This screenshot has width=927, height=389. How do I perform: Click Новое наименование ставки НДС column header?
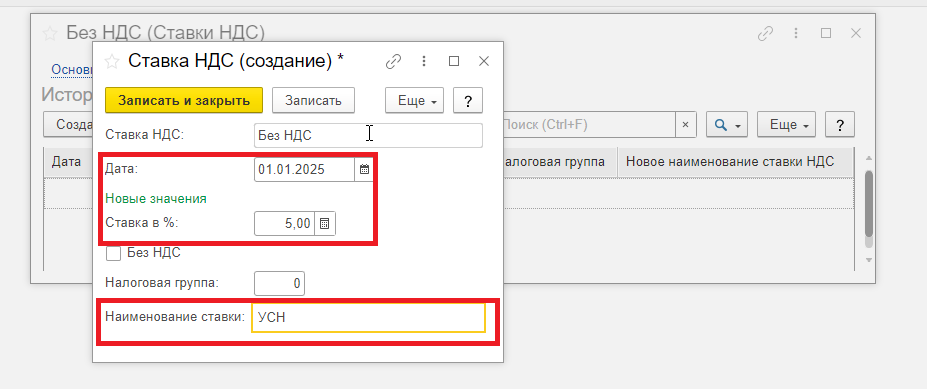coord(735,162)
